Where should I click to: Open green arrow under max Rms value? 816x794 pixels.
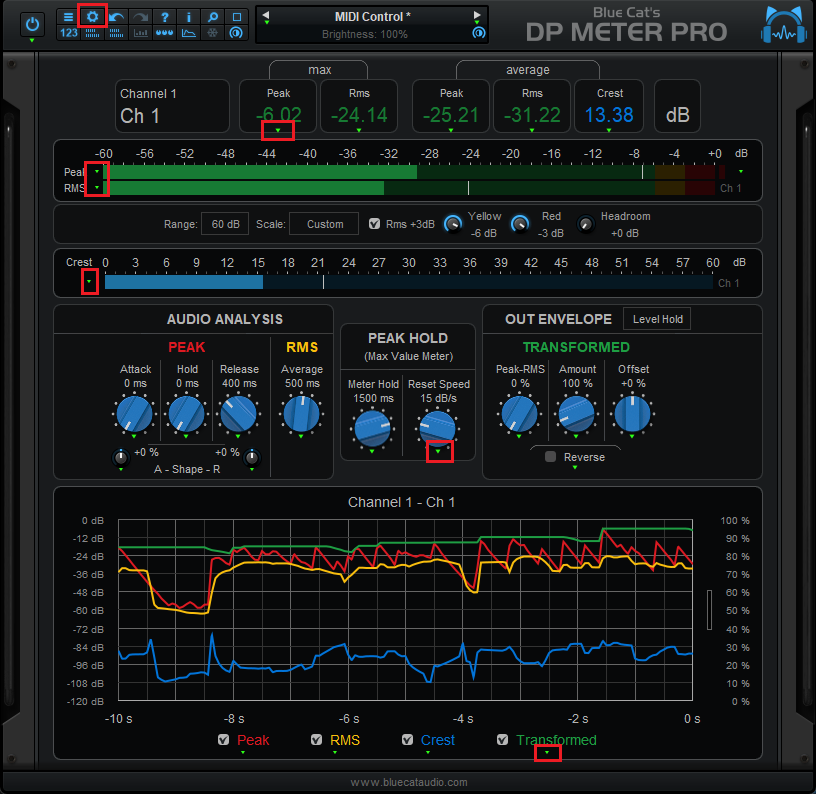359,130
